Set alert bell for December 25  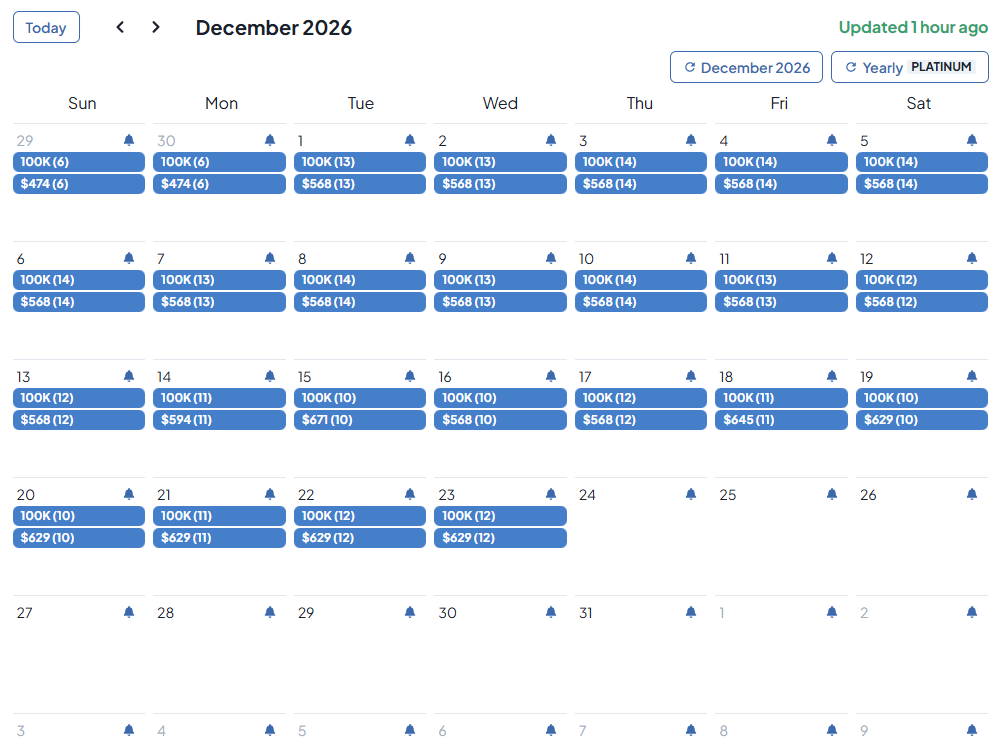(832, 494)
